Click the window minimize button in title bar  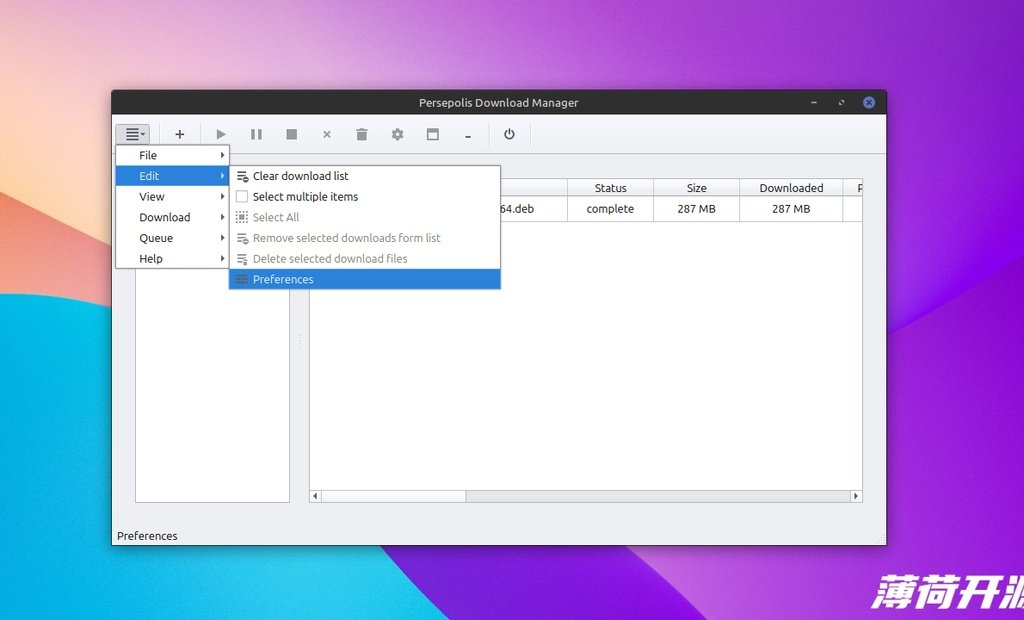(x=814, y=103)
